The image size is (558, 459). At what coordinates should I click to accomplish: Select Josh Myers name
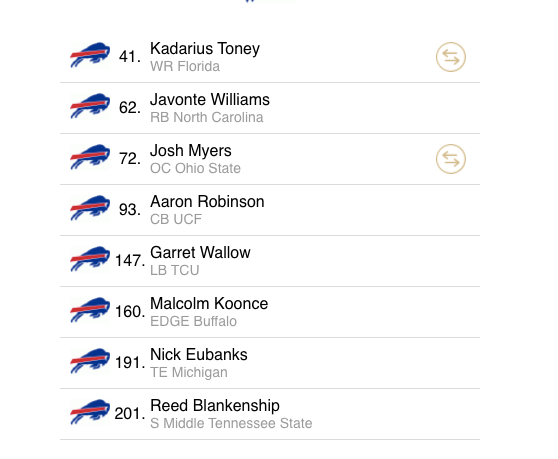pyautogui.click(x=191, y=151)
